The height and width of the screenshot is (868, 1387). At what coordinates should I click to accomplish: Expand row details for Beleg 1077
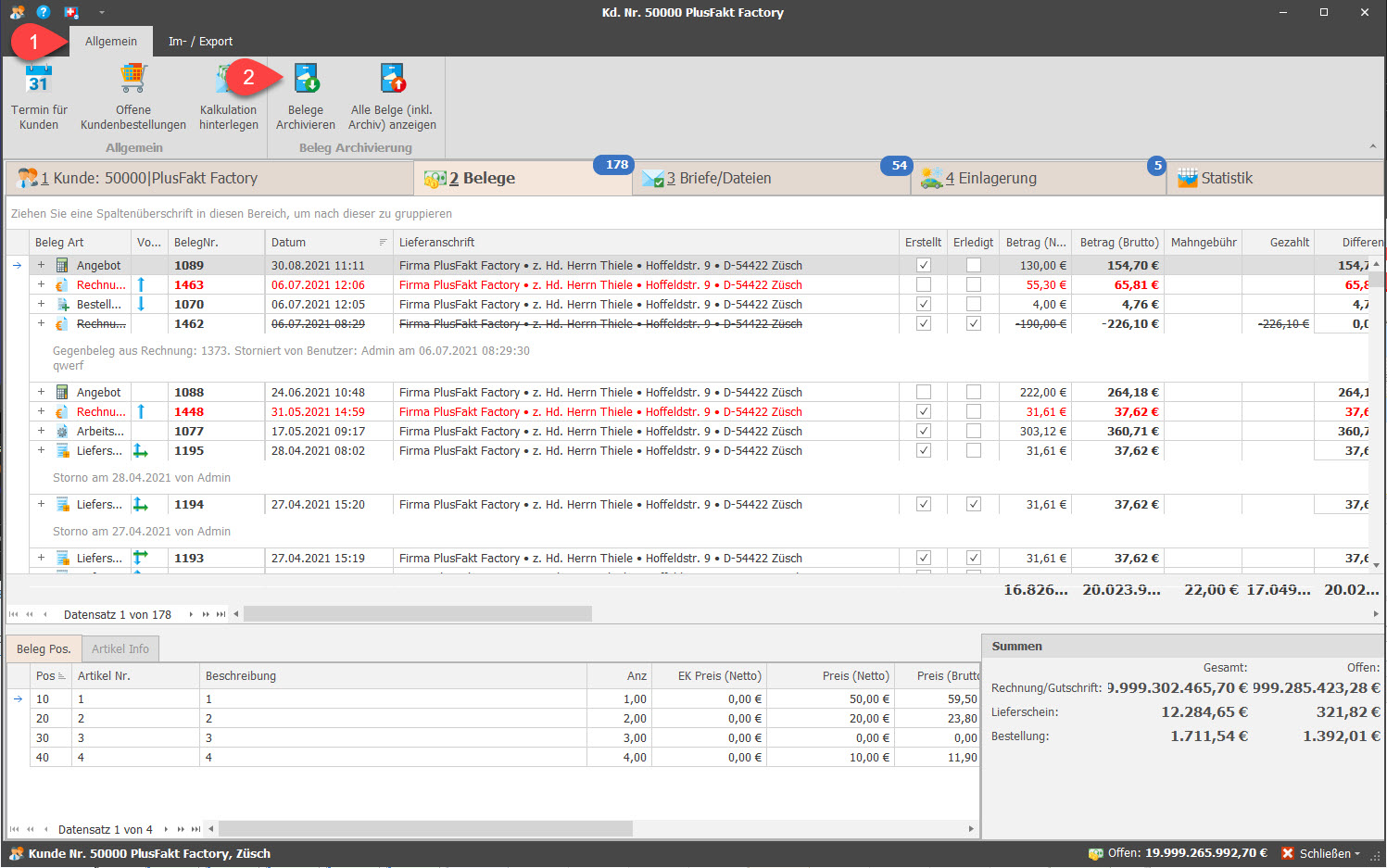(x=41, y=431)
